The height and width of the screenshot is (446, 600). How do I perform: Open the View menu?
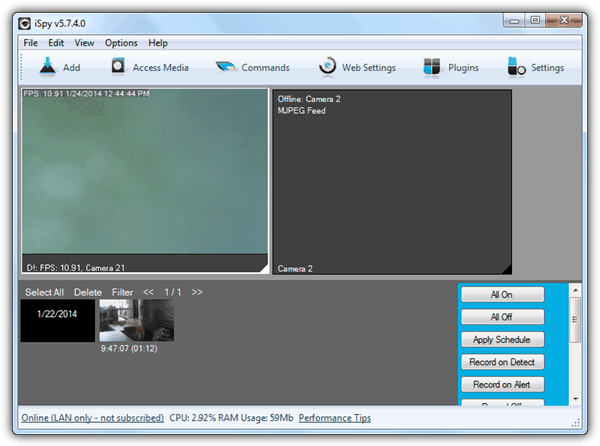pyautogui.click(x=84, y=43)
